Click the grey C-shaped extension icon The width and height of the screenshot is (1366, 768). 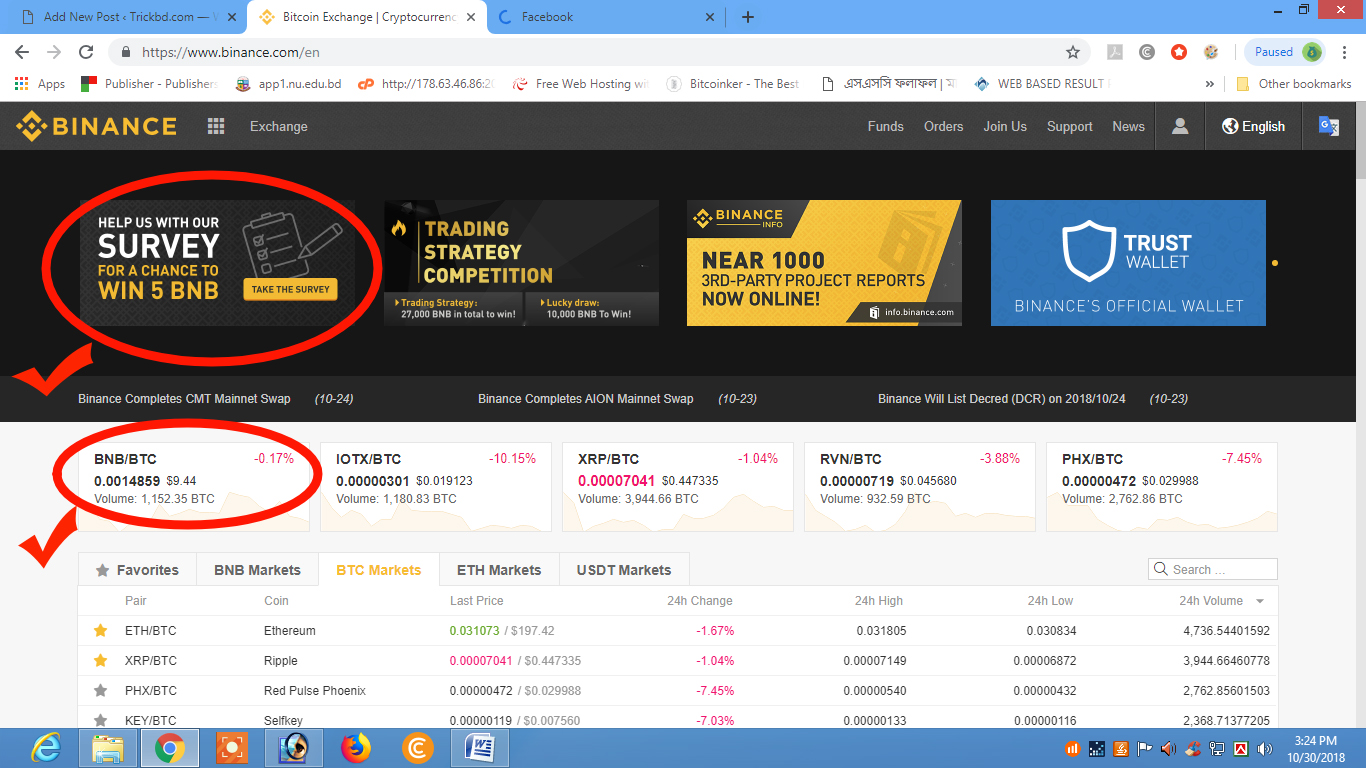coord(1147,52)
